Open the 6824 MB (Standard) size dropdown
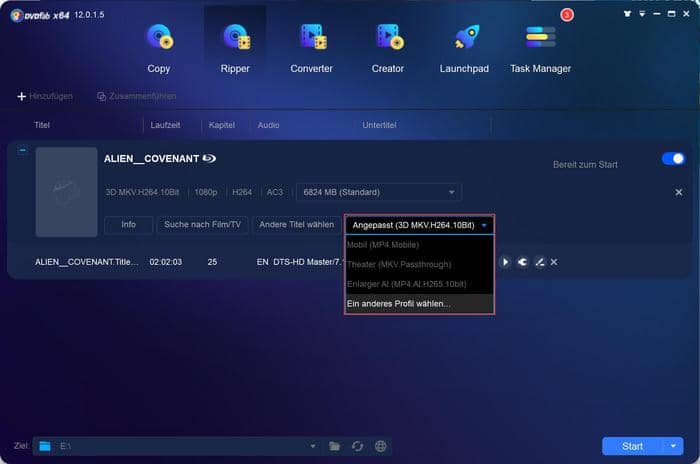Viewport: 700px width, 464px height. click(x=379, y=192)
